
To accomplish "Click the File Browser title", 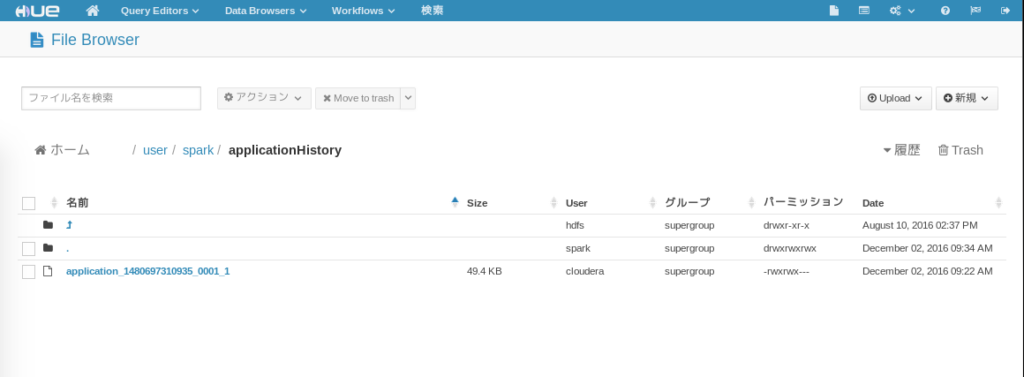I will (x=95, y=40).
